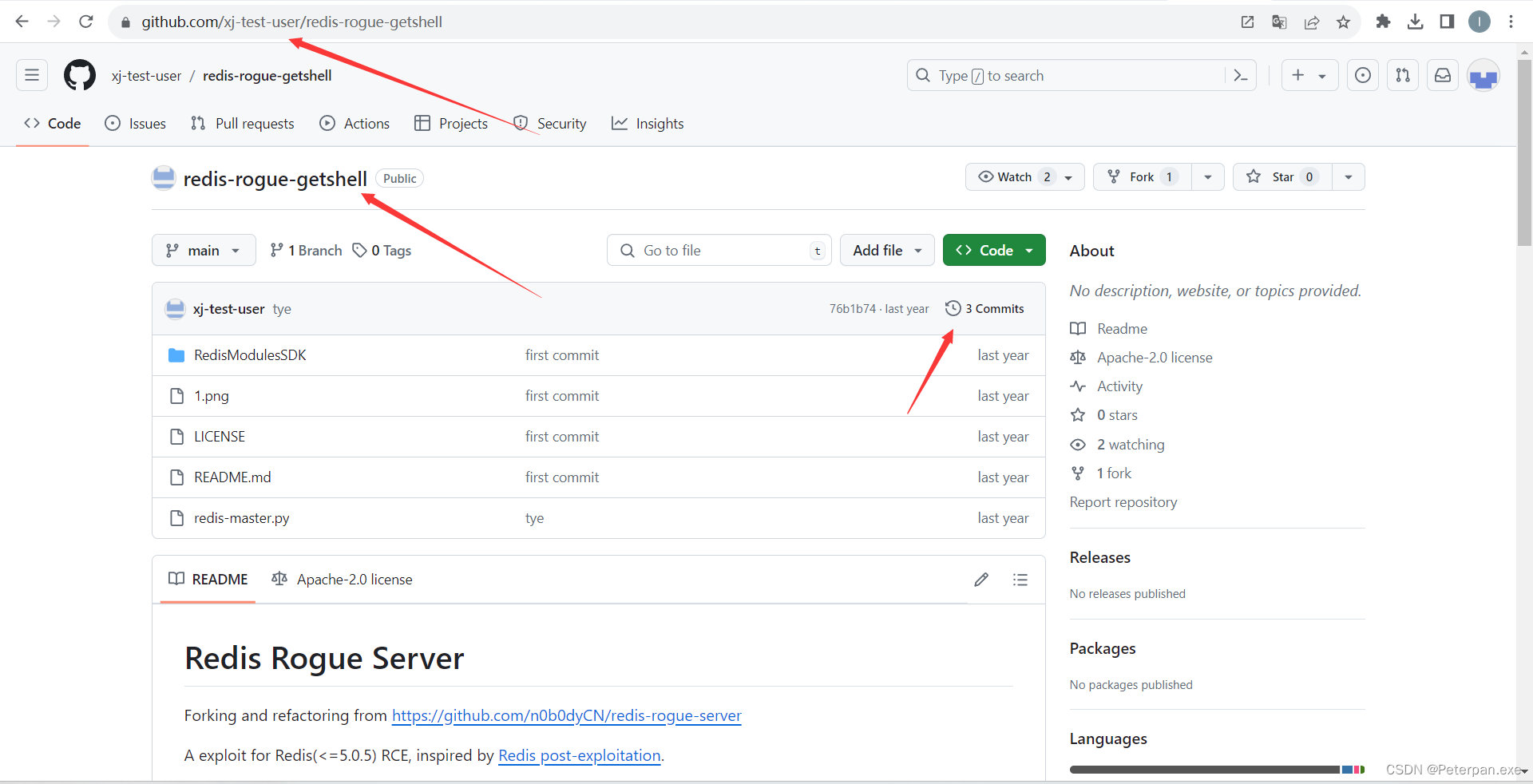Open the Insights tab

point(648,124)
